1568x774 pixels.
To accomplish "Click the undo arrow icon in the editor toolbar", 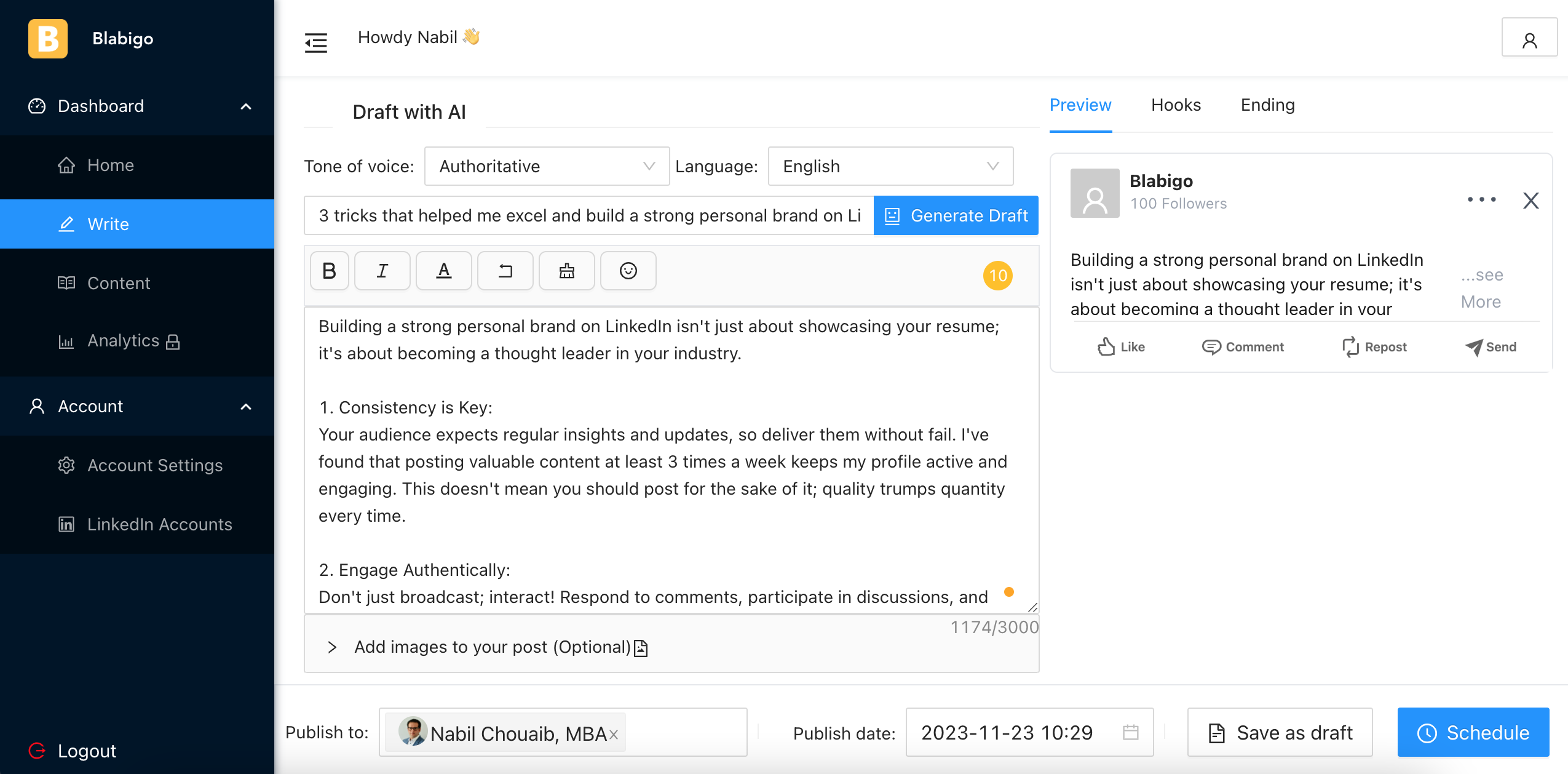I will coord(505,271).
